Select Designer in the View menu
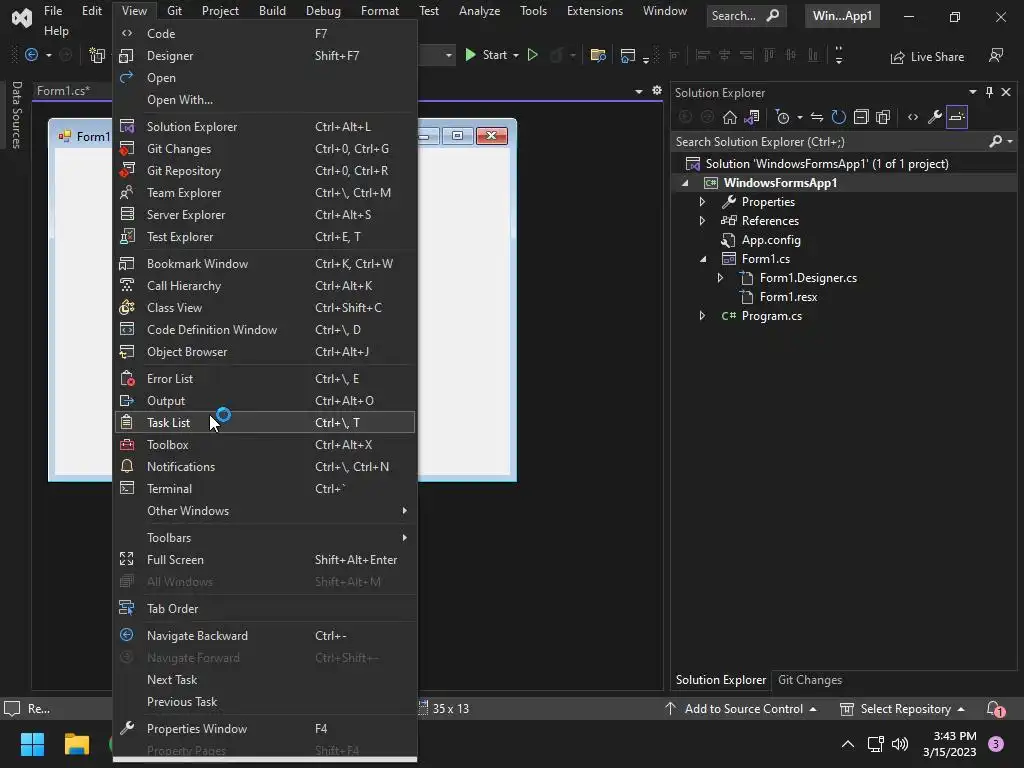Viewport: 1024px width, 768px height. [x=264, y=56]
